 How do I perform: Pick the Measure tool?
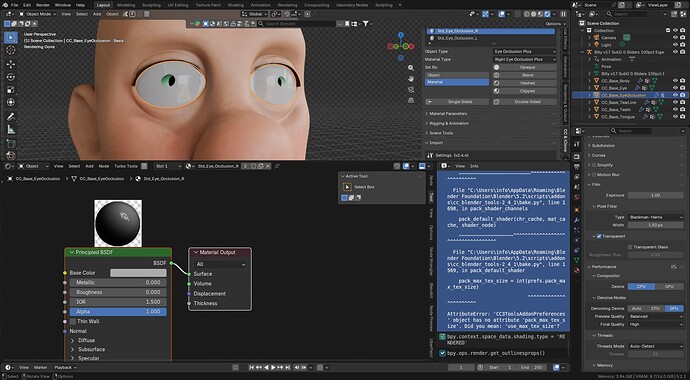pyautogui.click(x=11, y=130)
